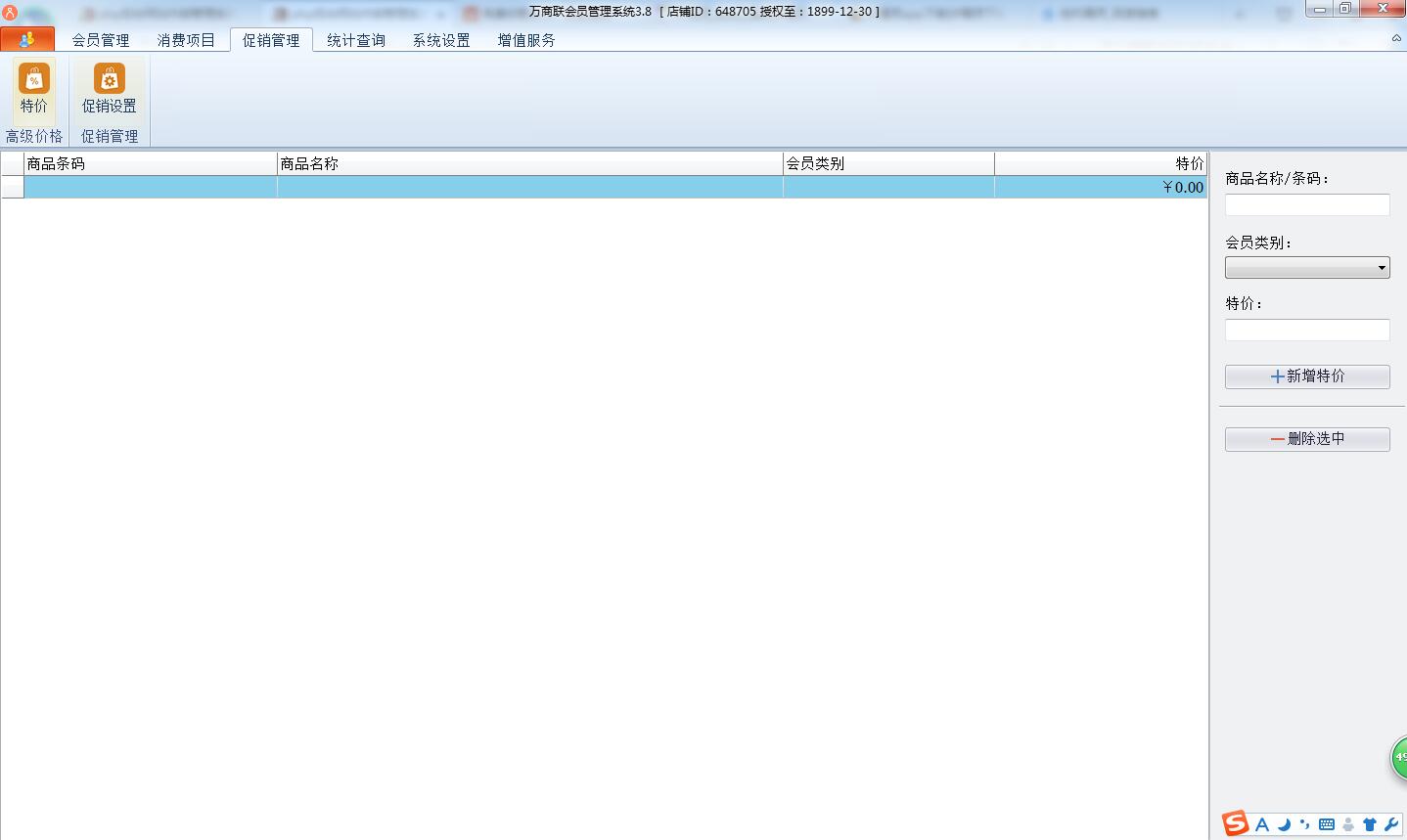Click the moon icon on the Sogou bar
Image resolution: width=1407 pixels, height=840 pixels.
1284,823
